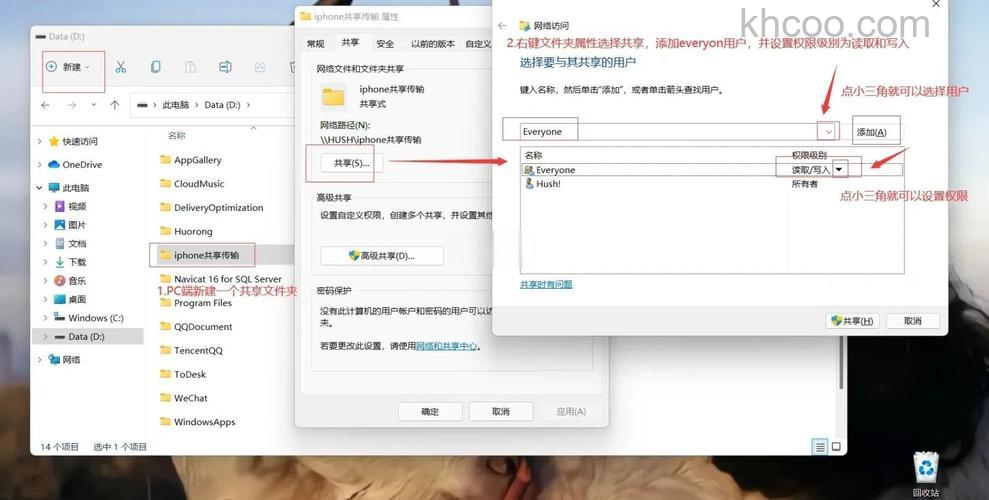
Task: Click the Cut scissors icon in Explorer toolbar
Action: click(x=120, y=67)
